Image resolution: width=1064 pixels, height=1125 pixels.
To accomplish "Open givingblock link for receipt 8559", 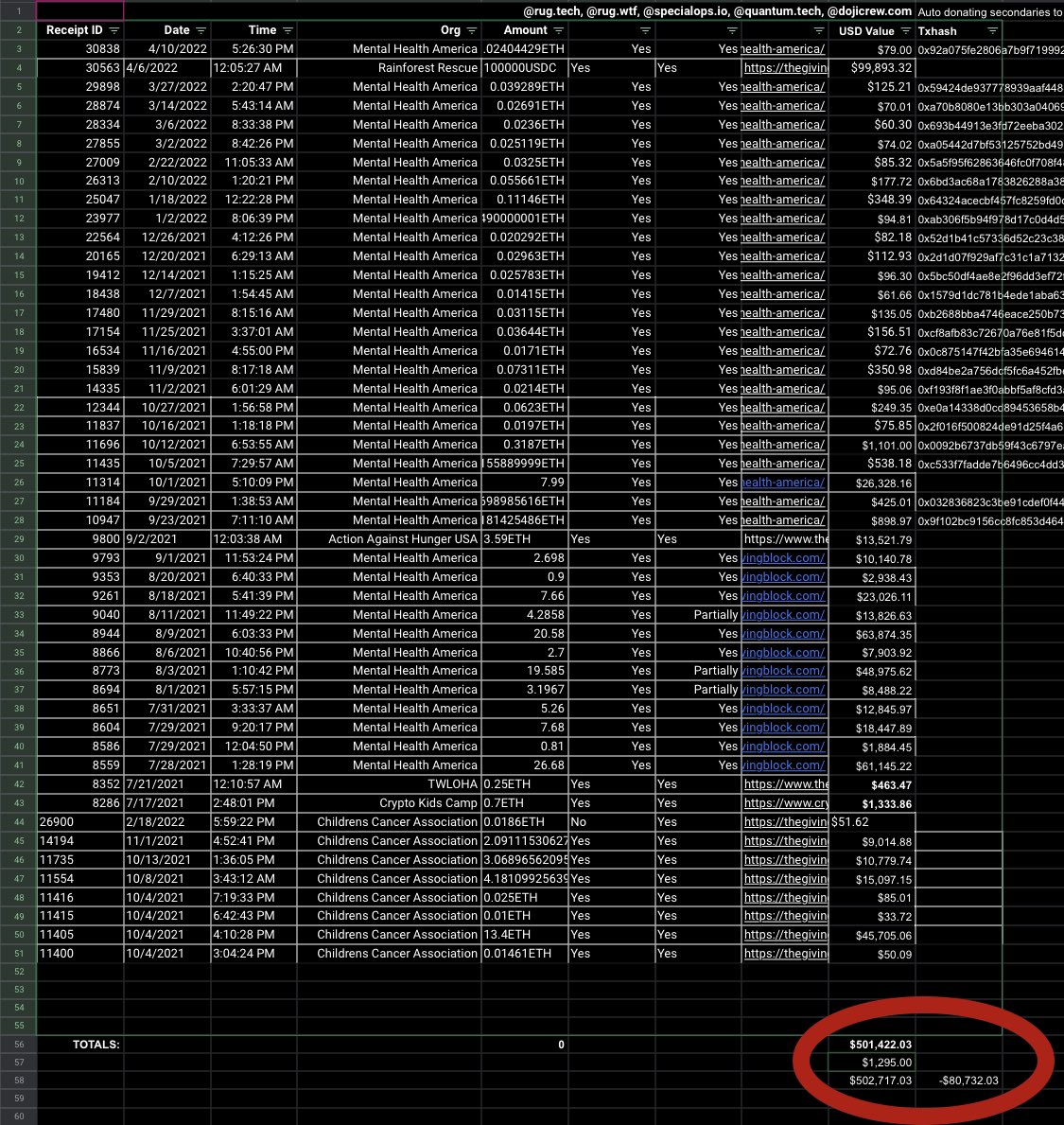I will [x=783, y=765].
